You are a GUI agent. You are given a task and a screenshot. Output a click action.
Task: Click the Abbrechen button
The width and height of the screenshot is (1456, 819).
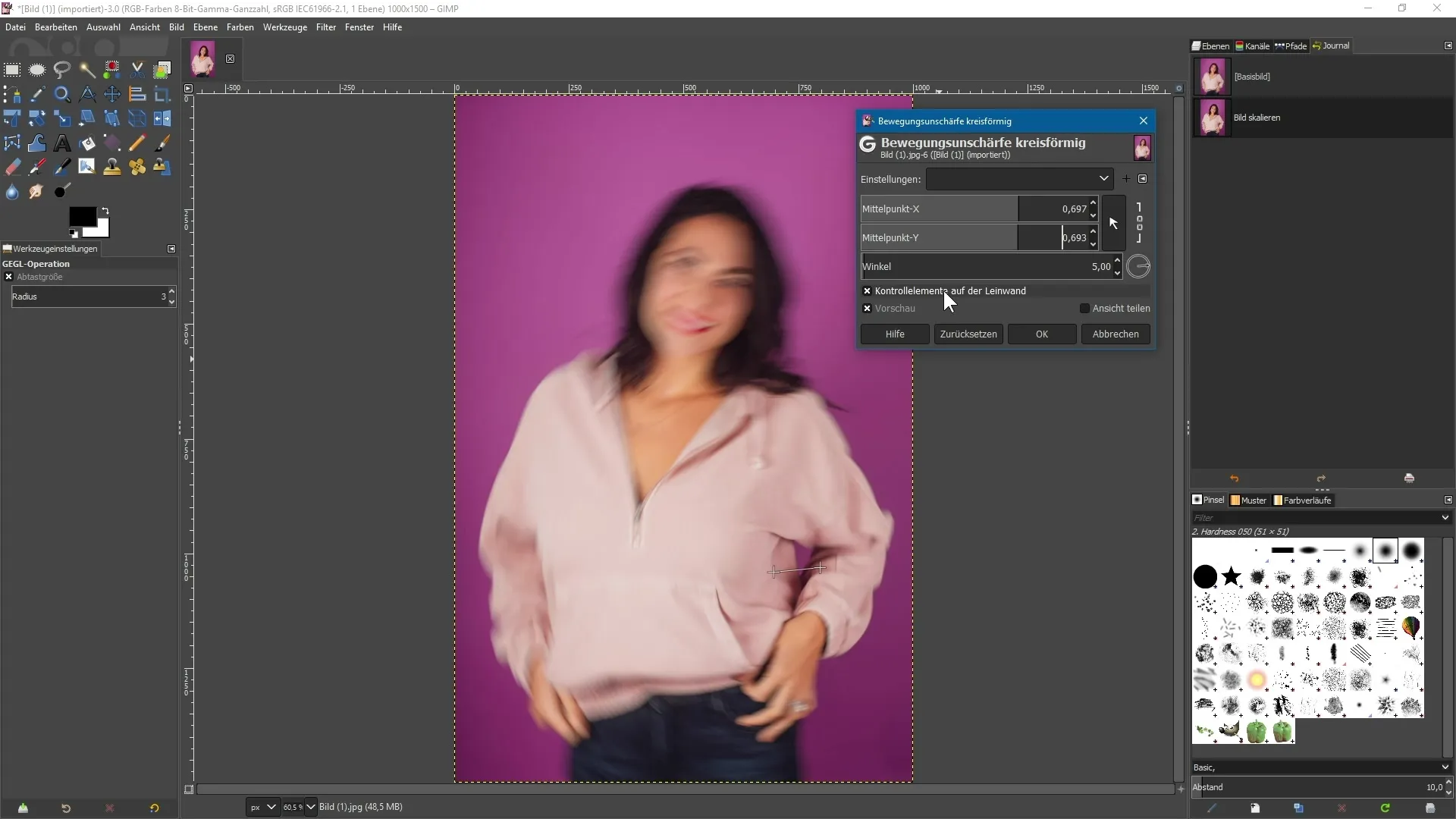pos(1116,334)
